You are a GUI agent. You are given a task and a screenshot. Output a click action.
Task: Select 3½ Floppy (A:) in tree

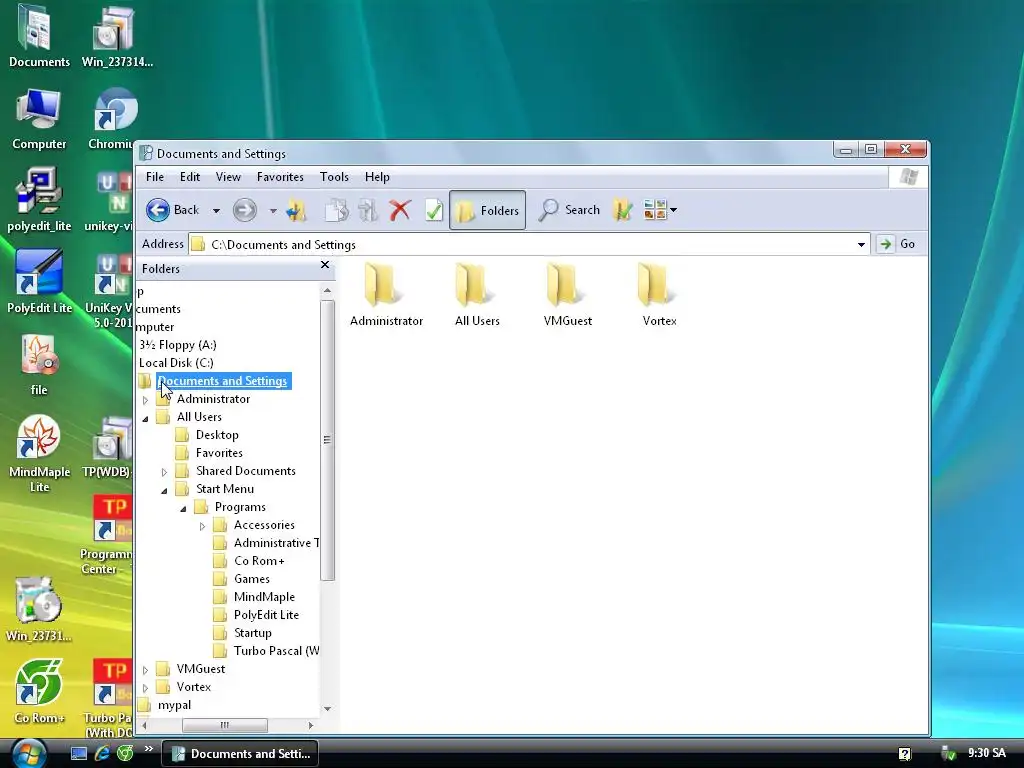[x=178, y=345]
